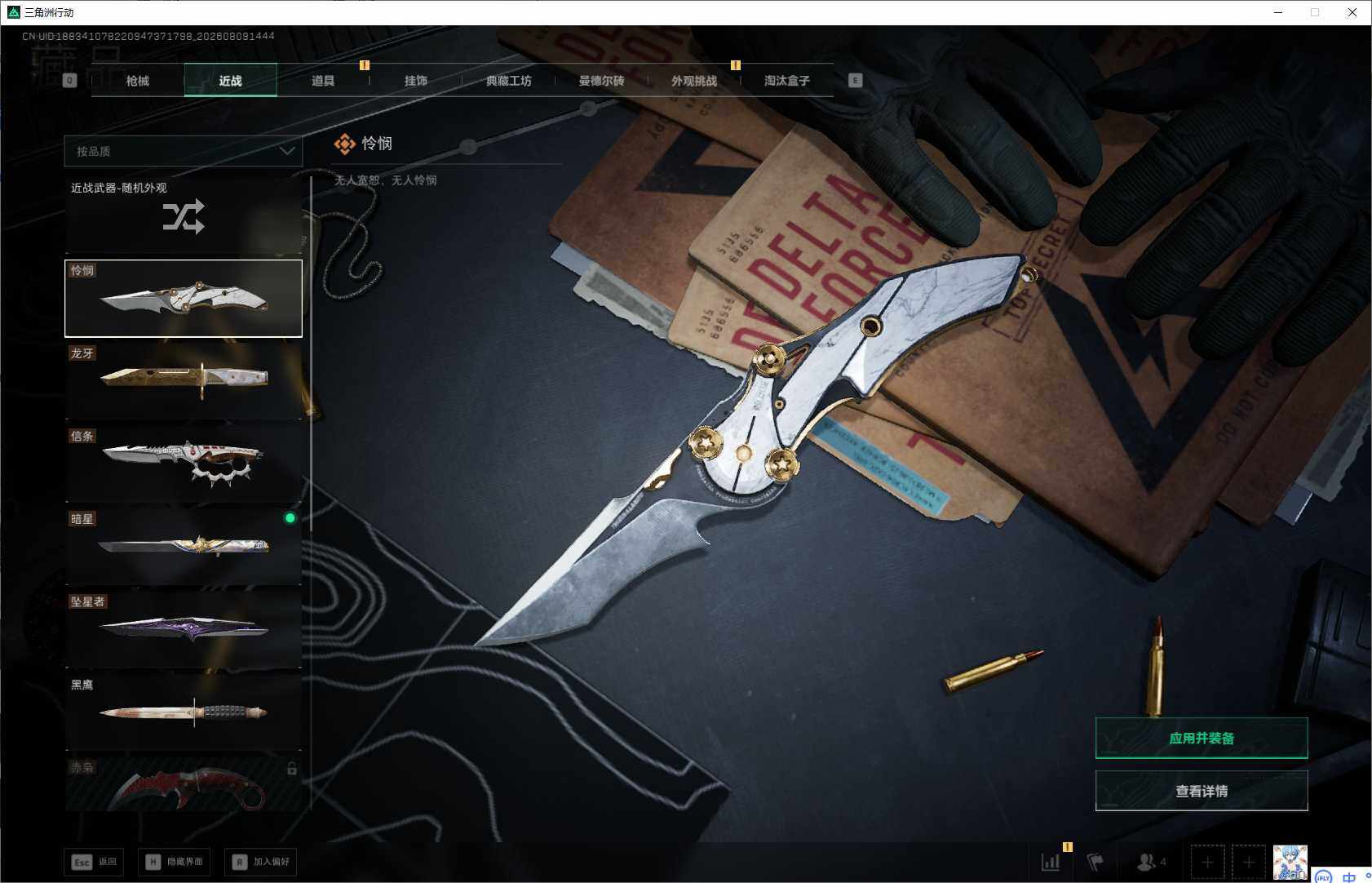Click the second empty squad slot plus
The height and width of the screenshot is (883, 1372).
coord(1248,862)
